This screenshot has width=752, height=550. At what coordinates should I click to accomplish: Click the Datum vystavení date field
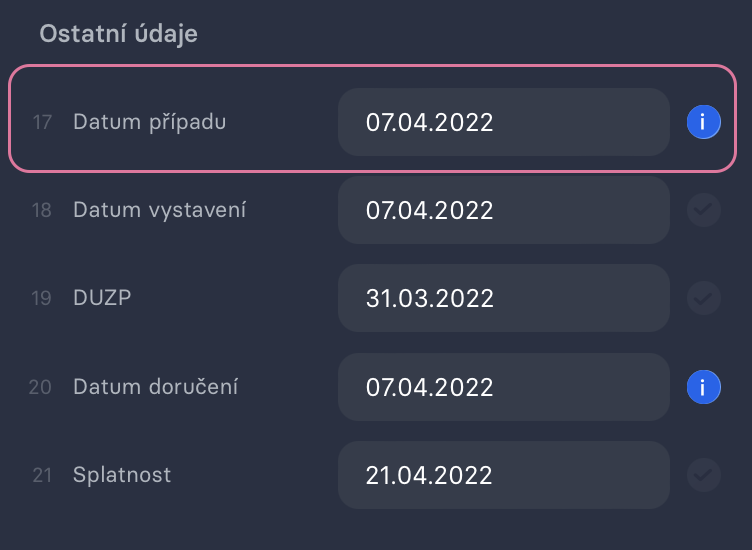[504, 210]
